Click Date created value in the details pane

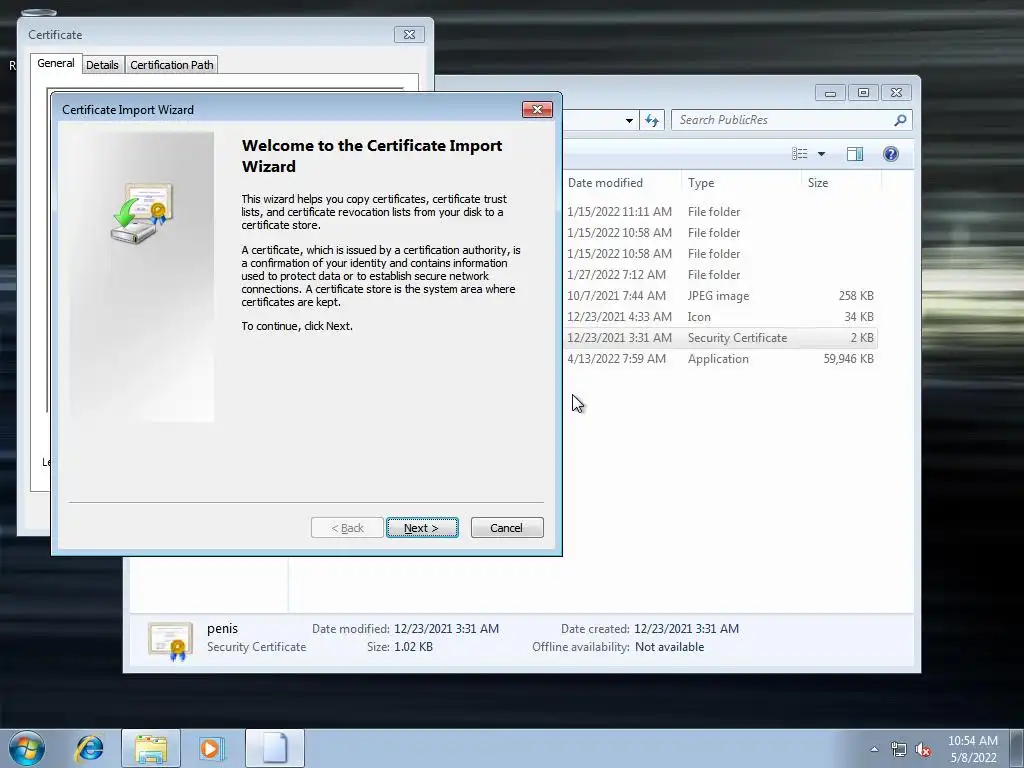point(686,629)
